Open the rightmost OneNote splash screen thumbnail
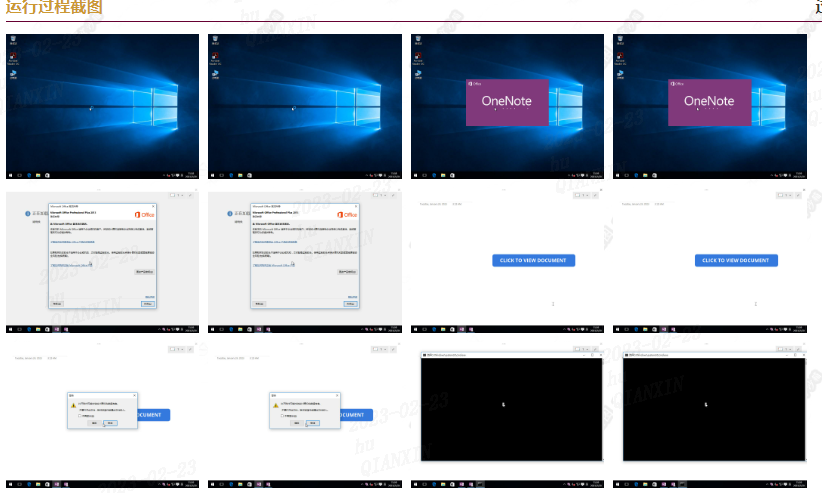 (x=710, y=106)
